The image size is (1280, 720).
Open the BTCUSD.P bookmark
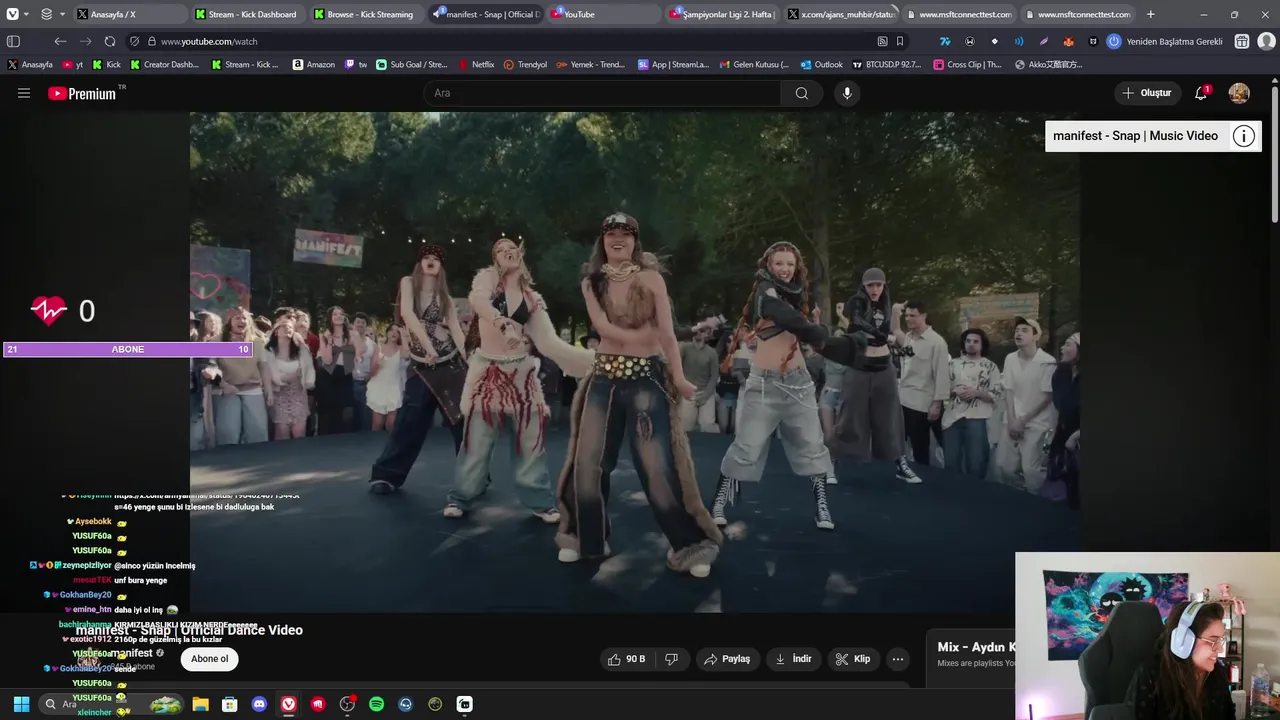[887, 64]
